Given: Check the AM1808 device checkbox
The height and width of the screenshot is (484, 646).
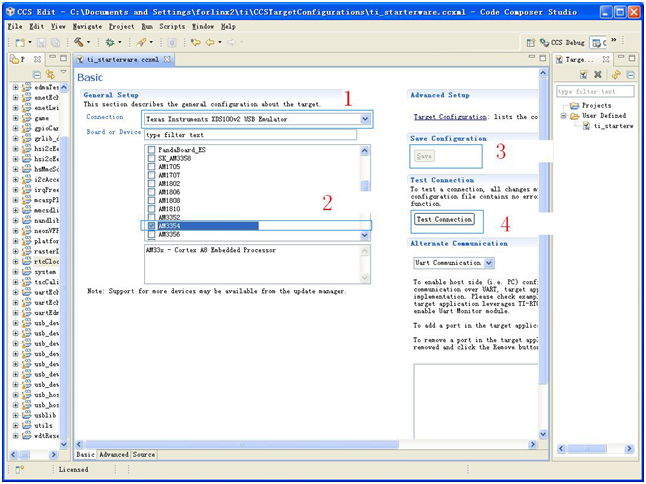Looking at the screenshot, I should coord(151,201).
